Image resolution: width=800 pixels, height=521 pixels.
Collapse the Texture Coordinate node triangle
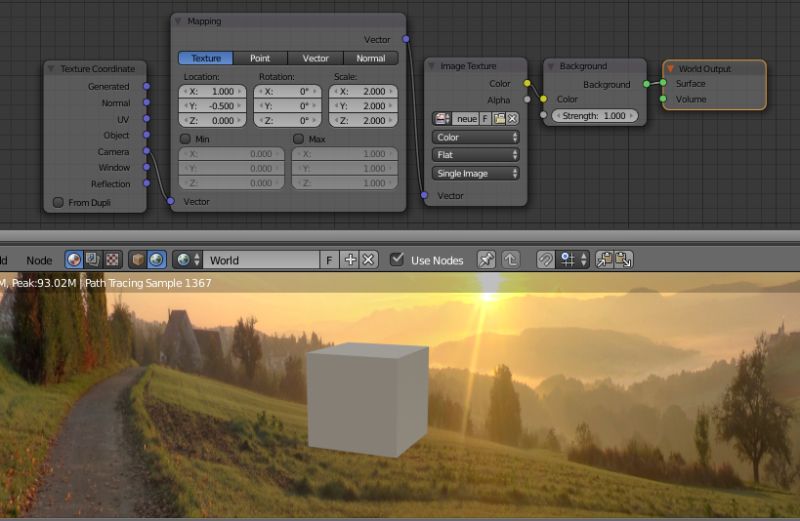click(51, 68)
